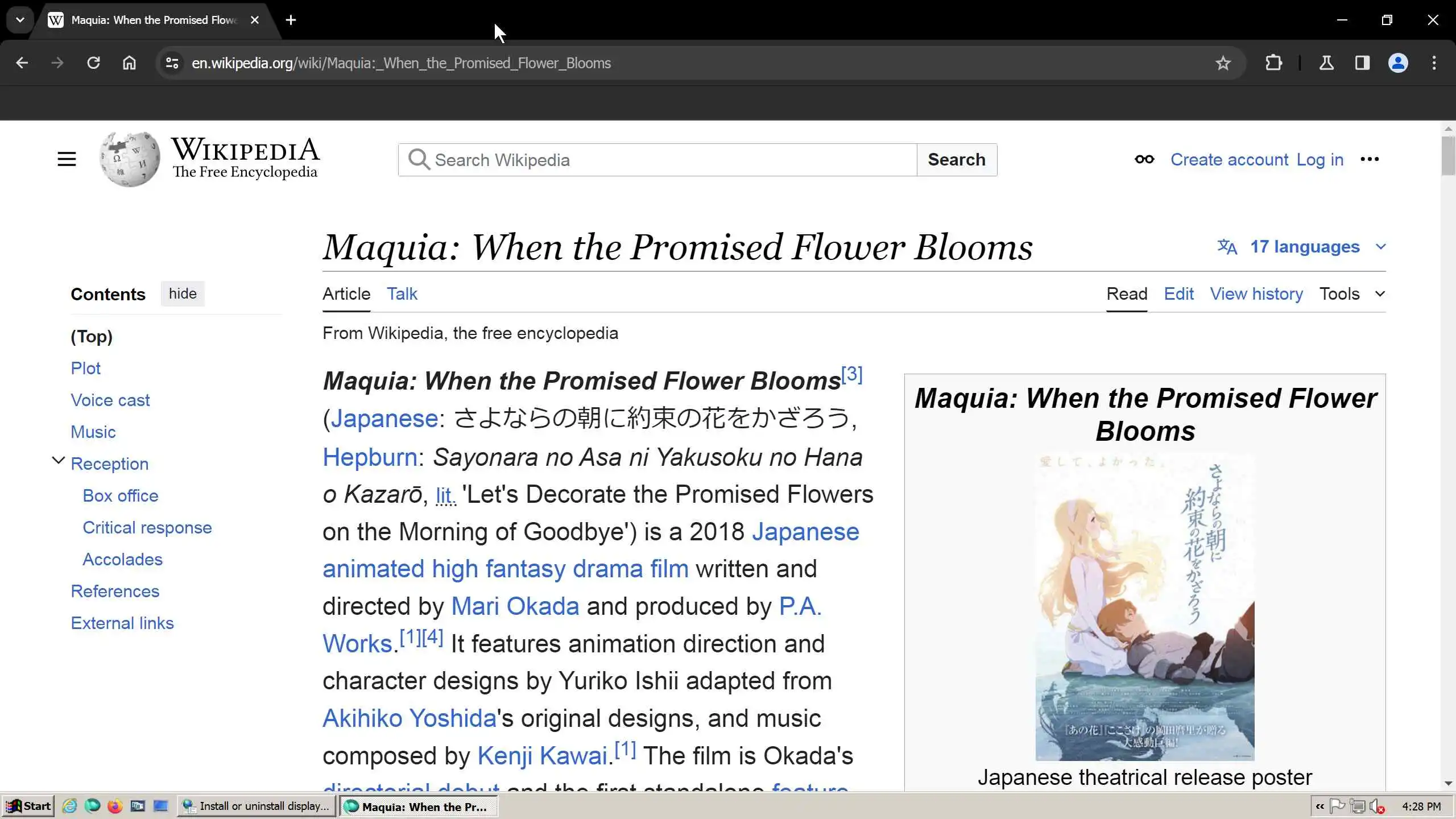Reload the page with refresh icon

(x=93, y=63)
